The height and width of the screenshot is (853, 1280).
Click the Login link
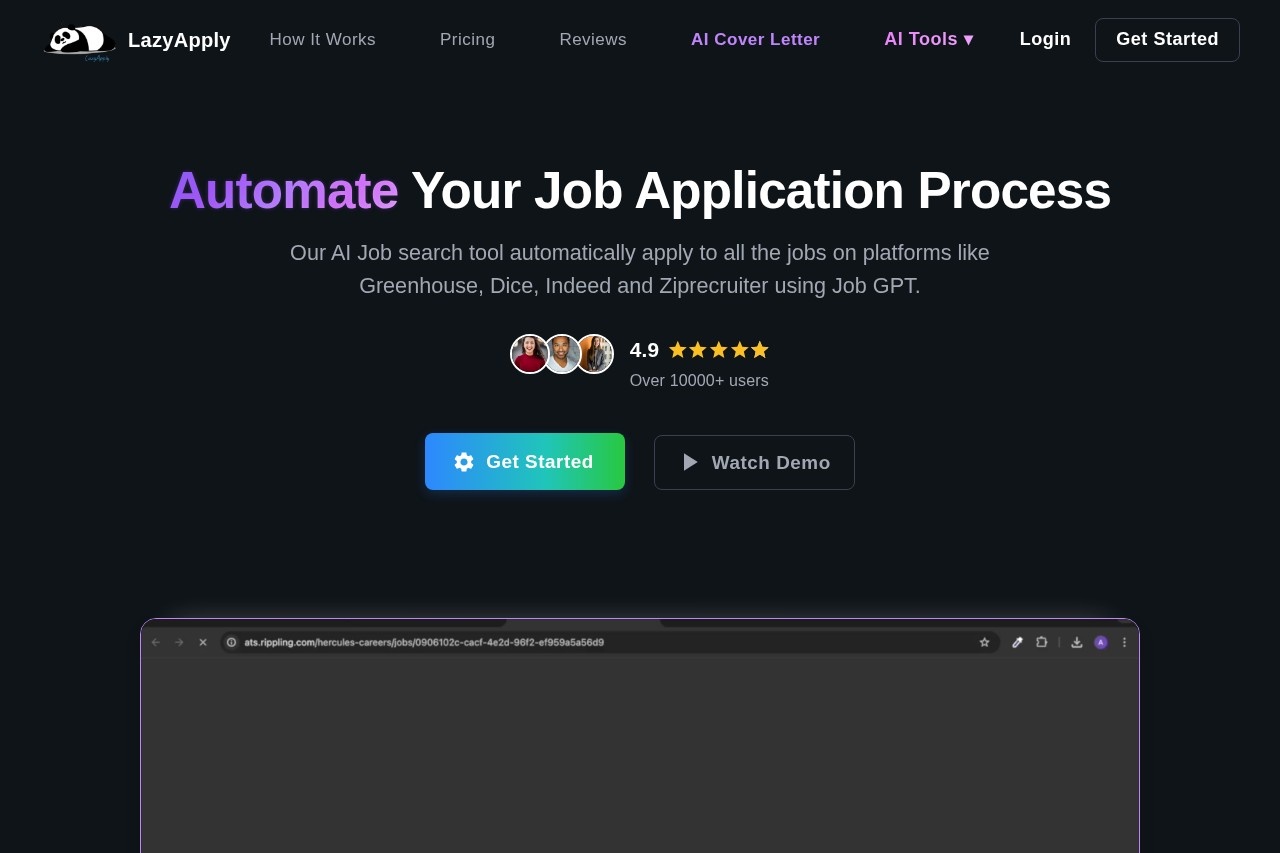click(x=1044, y=39)
